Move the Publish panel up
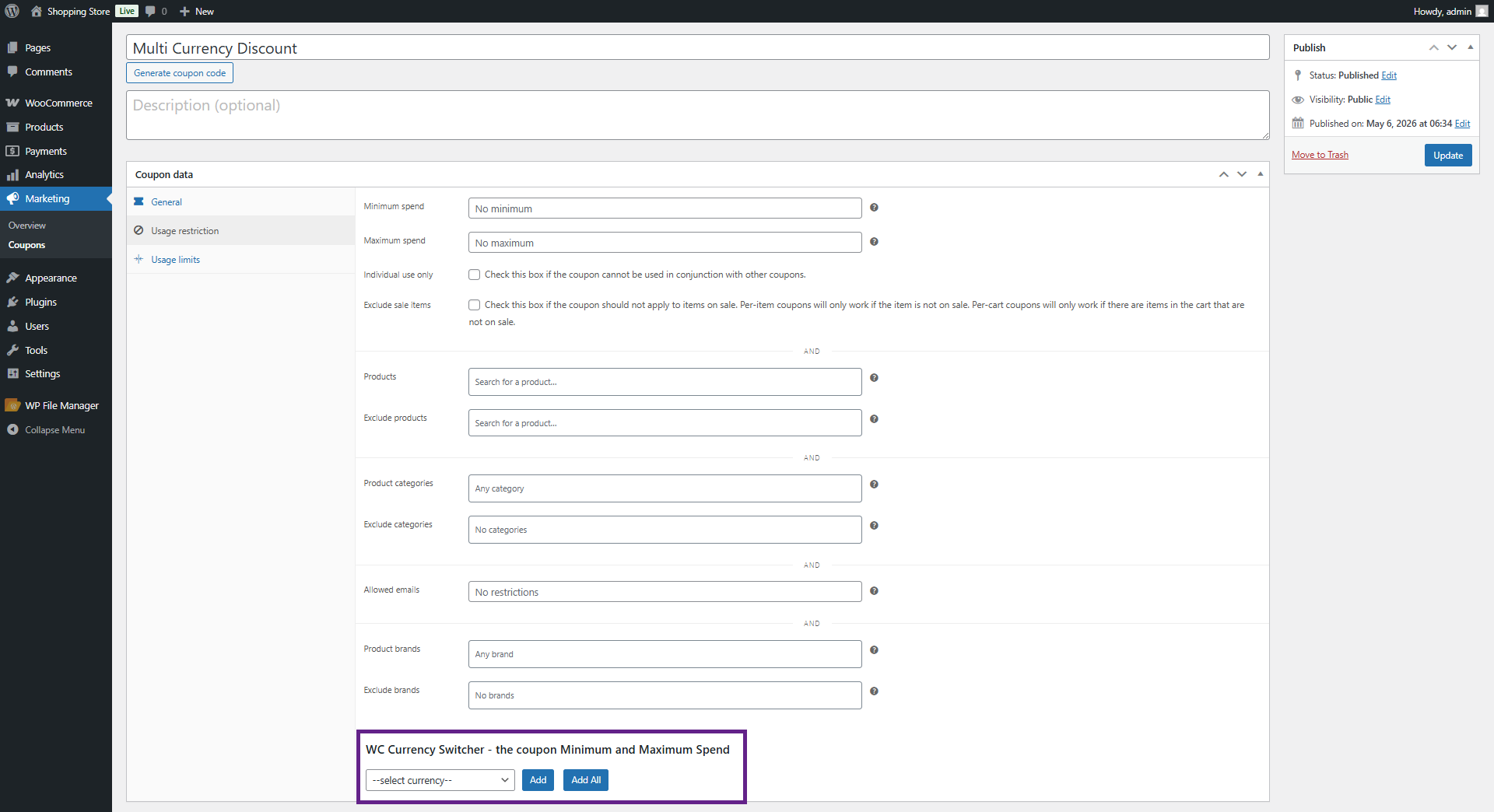 coord(1433,47)
